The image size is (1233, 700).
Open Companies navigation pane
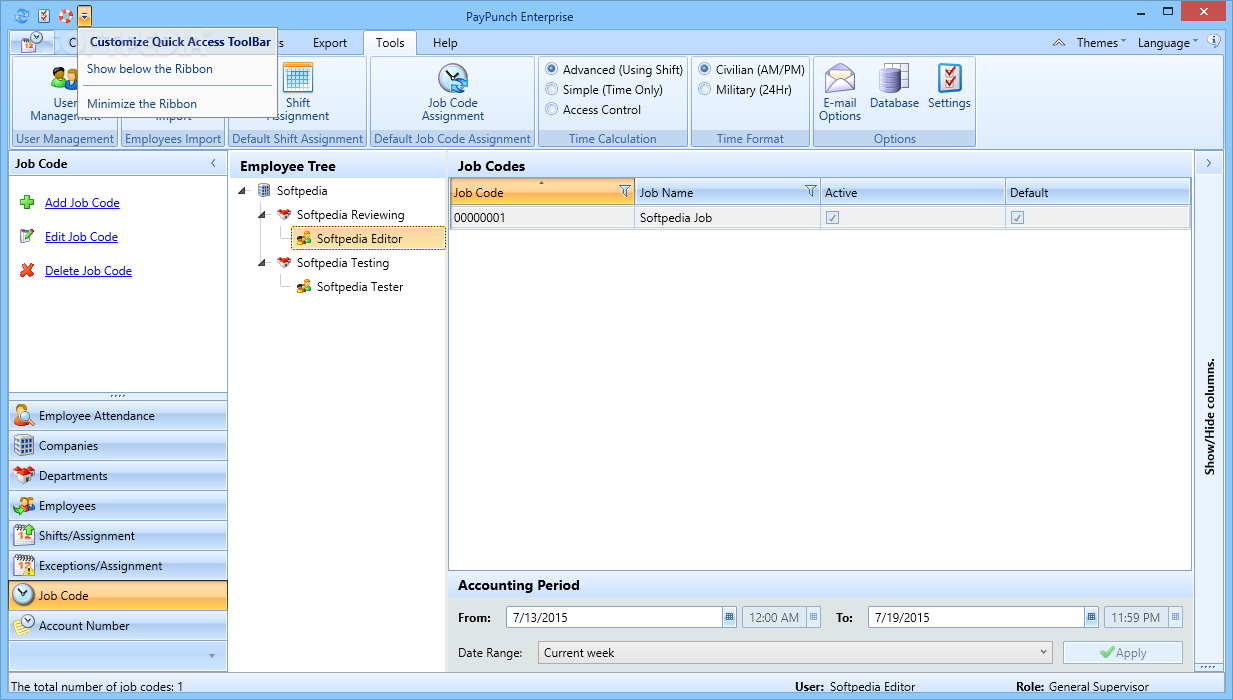pyautogui.click(x=118, y=446)
